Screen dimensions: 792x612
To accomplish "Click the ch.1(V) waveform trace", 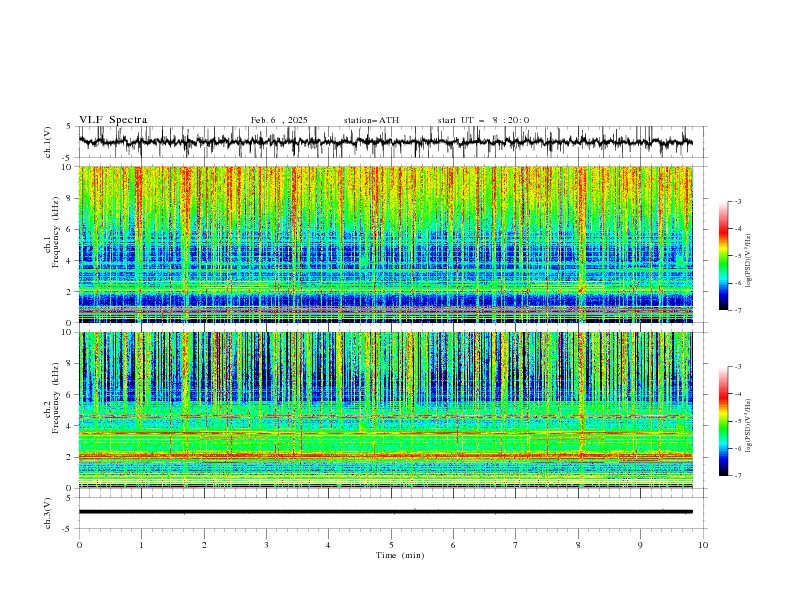I will tap(386, 142).
